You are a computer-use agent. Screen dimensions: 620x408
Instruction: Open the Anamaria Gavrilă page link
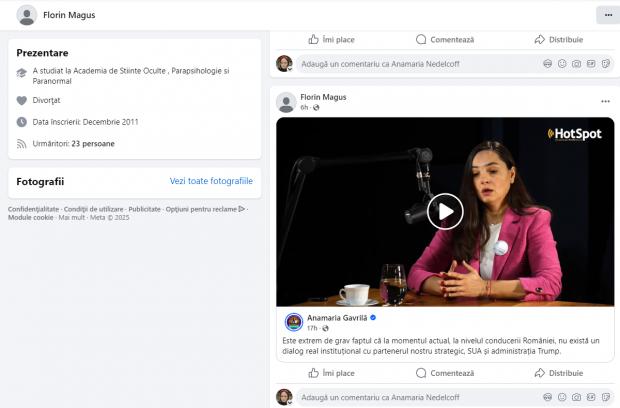[337, 317]
